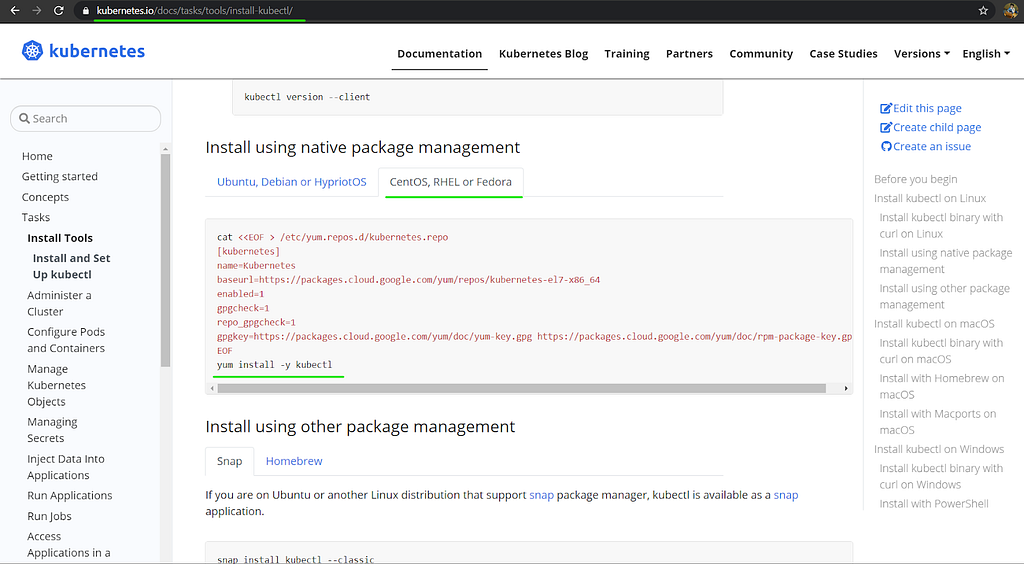This screenshot has height=564, width=1024.
Task: Click the Edit this page link
Action: 927,108
